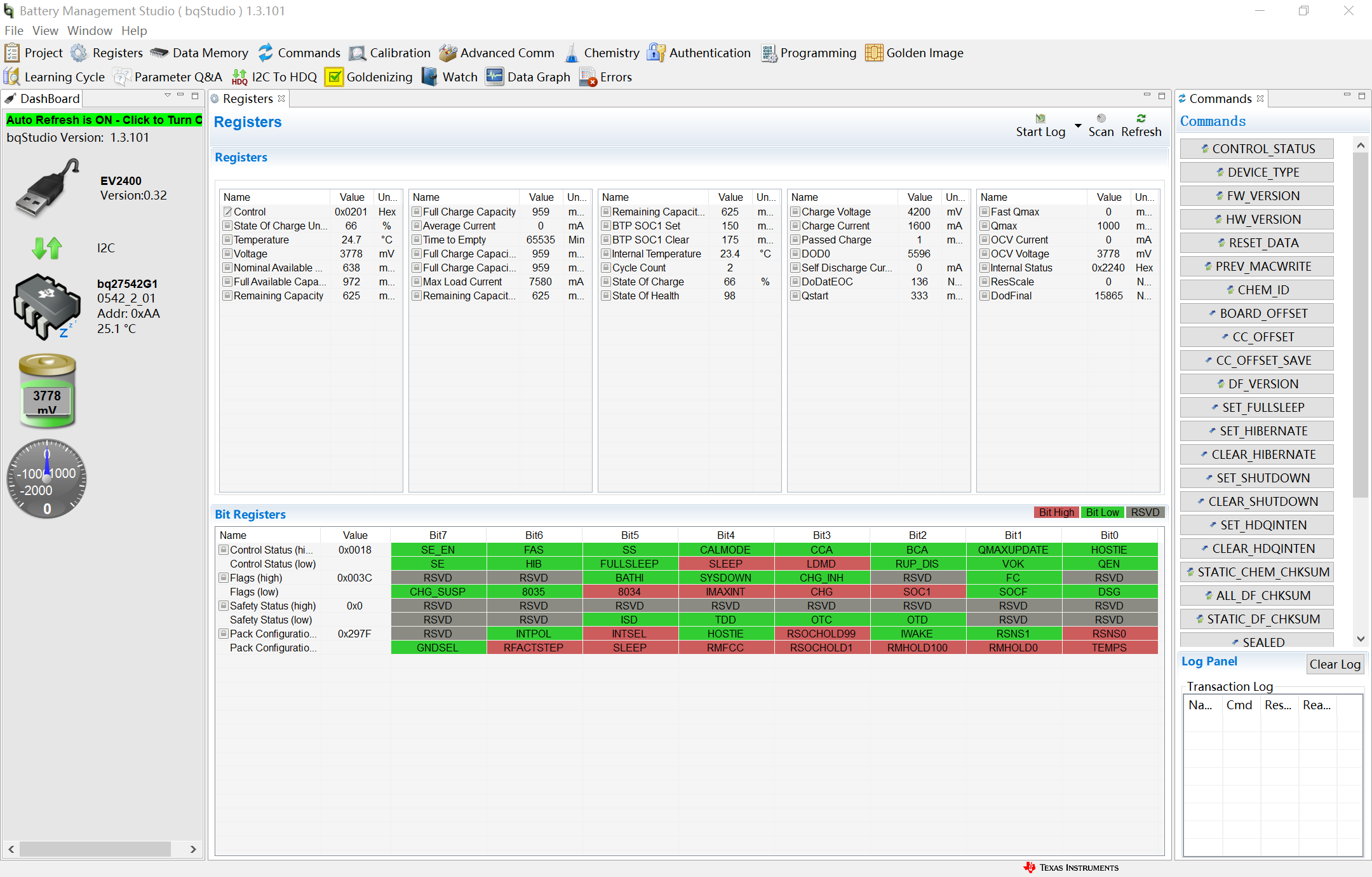Toggle the Temperature register log box
The height and width of the screenshot is (877, 1372).
[x=227, y=240]
